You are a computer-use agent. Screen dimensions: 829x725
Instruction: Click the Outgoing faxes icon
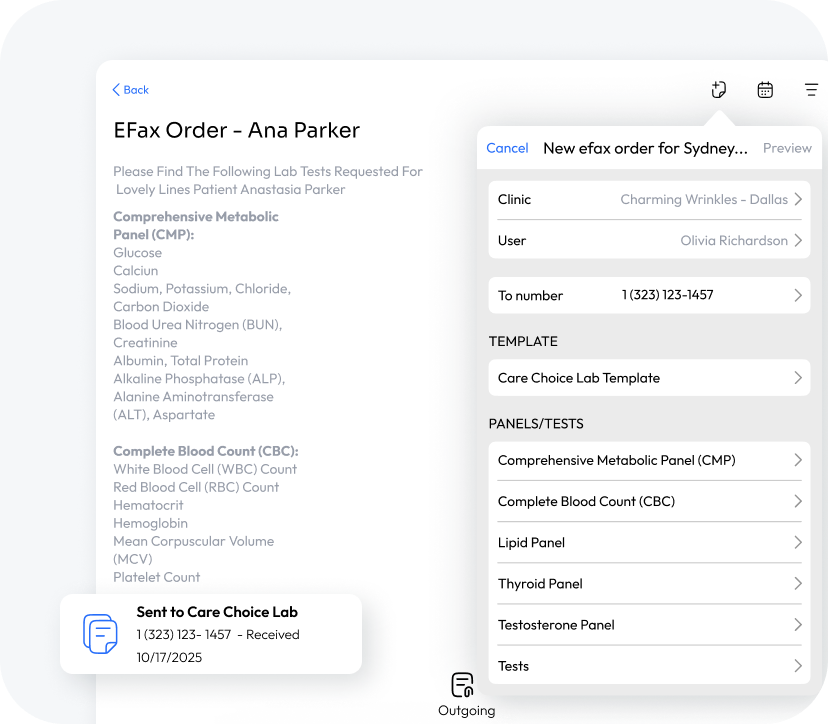(x=462, y=685)
